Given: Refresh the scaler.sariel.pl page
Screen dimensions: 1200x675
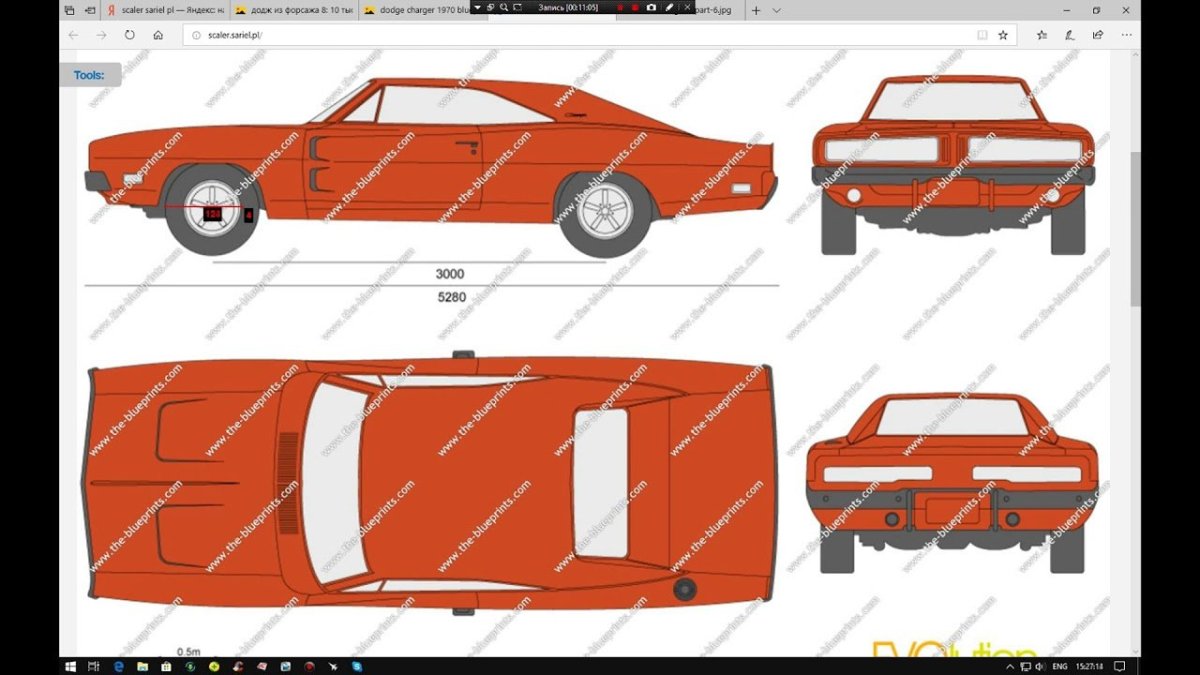Looking at the screenshot, I should [x=130, y=33].
